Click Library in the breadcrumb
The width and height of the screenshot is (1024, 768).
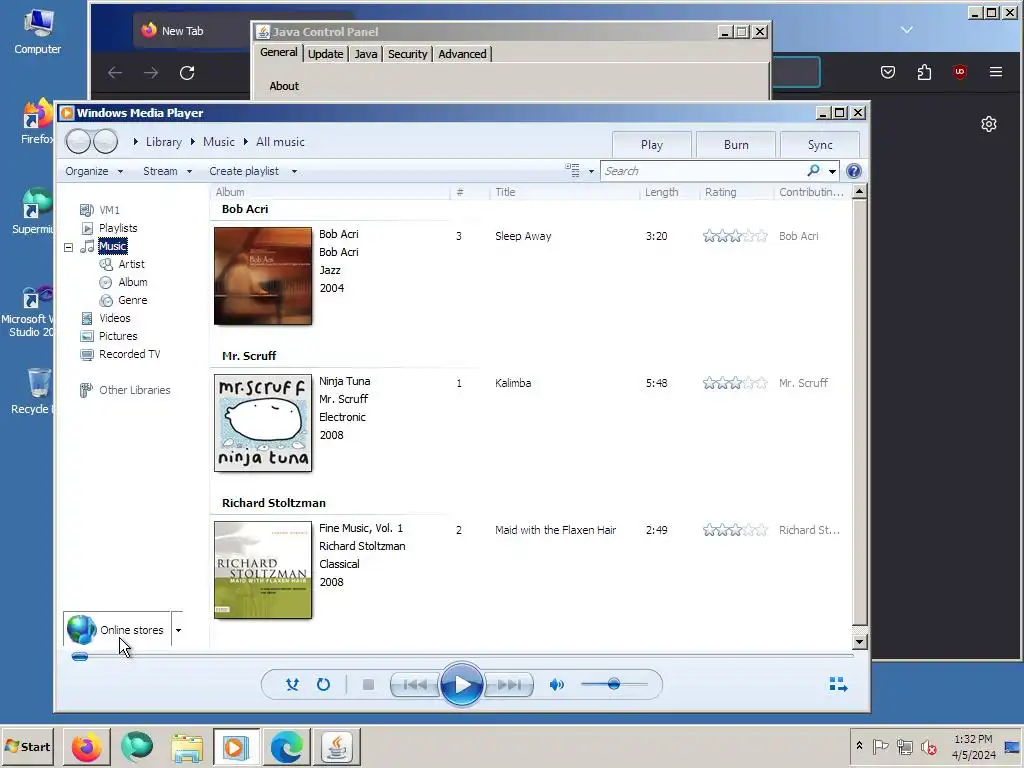(163, 142)
